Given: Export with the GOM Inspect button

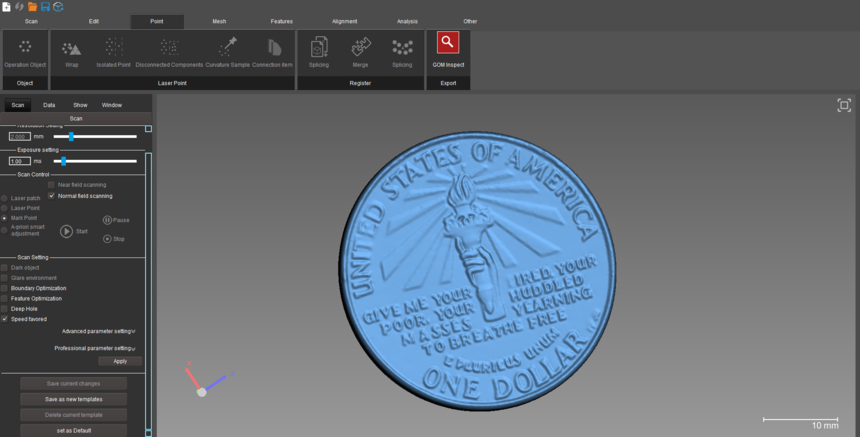Looking at the screenshot, I should pyautogui.click(x=448, y=50).
